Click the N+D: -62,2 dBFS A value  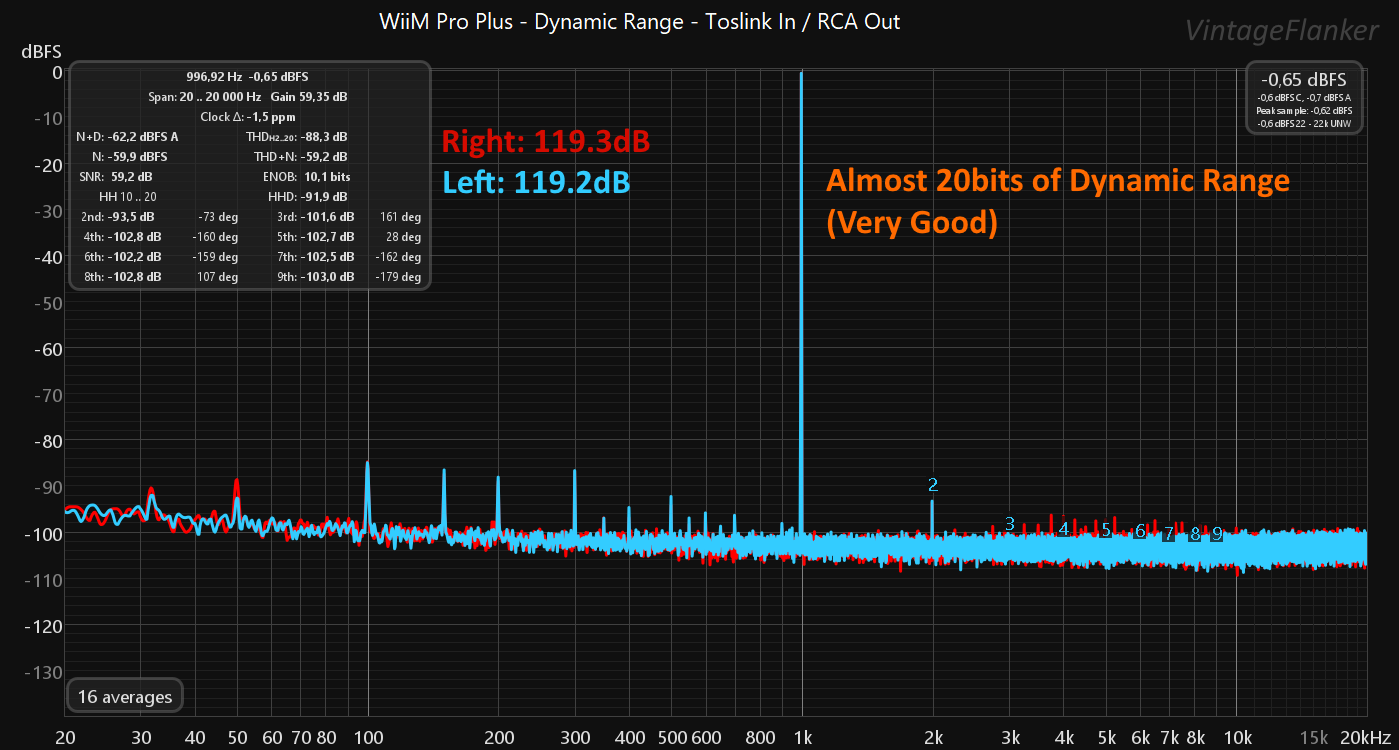tap(127, 137)
